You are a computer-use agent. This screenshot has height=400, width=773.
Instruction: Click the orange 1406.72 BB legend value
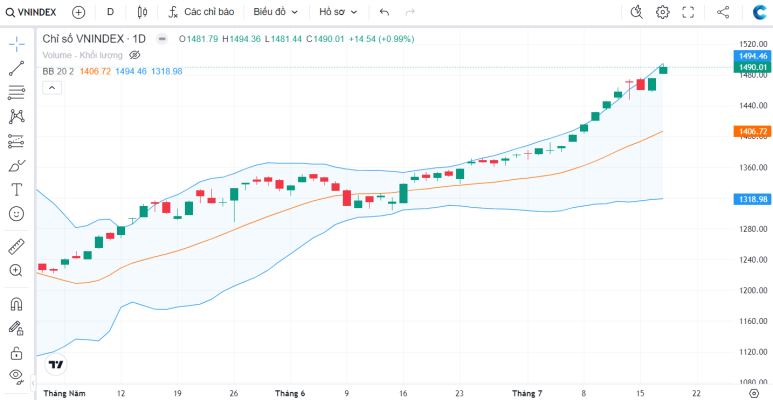(x=95, y=72)
